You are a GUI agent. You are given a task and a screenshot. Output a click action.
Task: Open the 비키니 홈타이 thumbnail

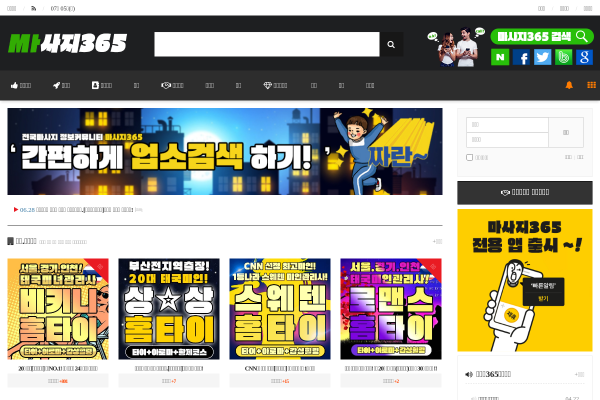[x=58, y=309]
